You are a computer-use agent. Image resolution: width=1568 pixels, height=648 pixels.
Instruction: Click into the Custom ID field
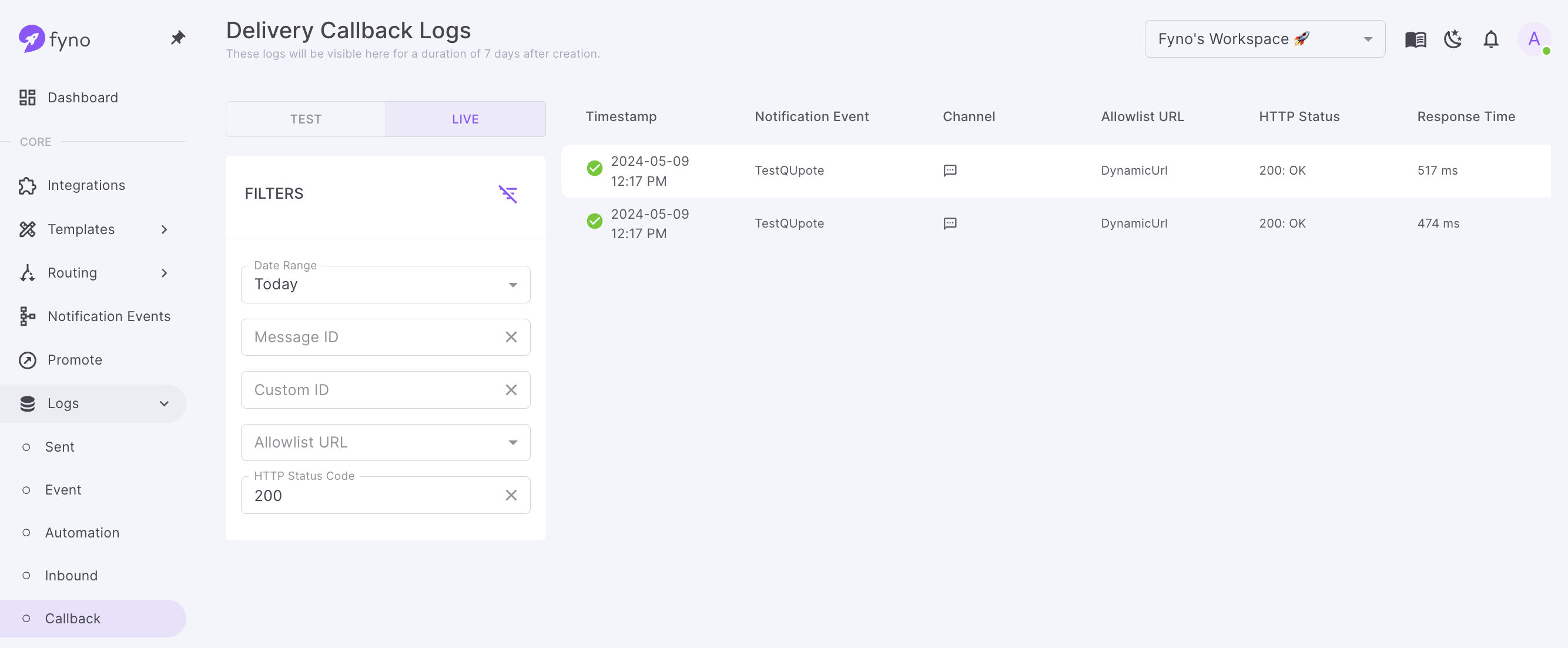tap(371, 390)
